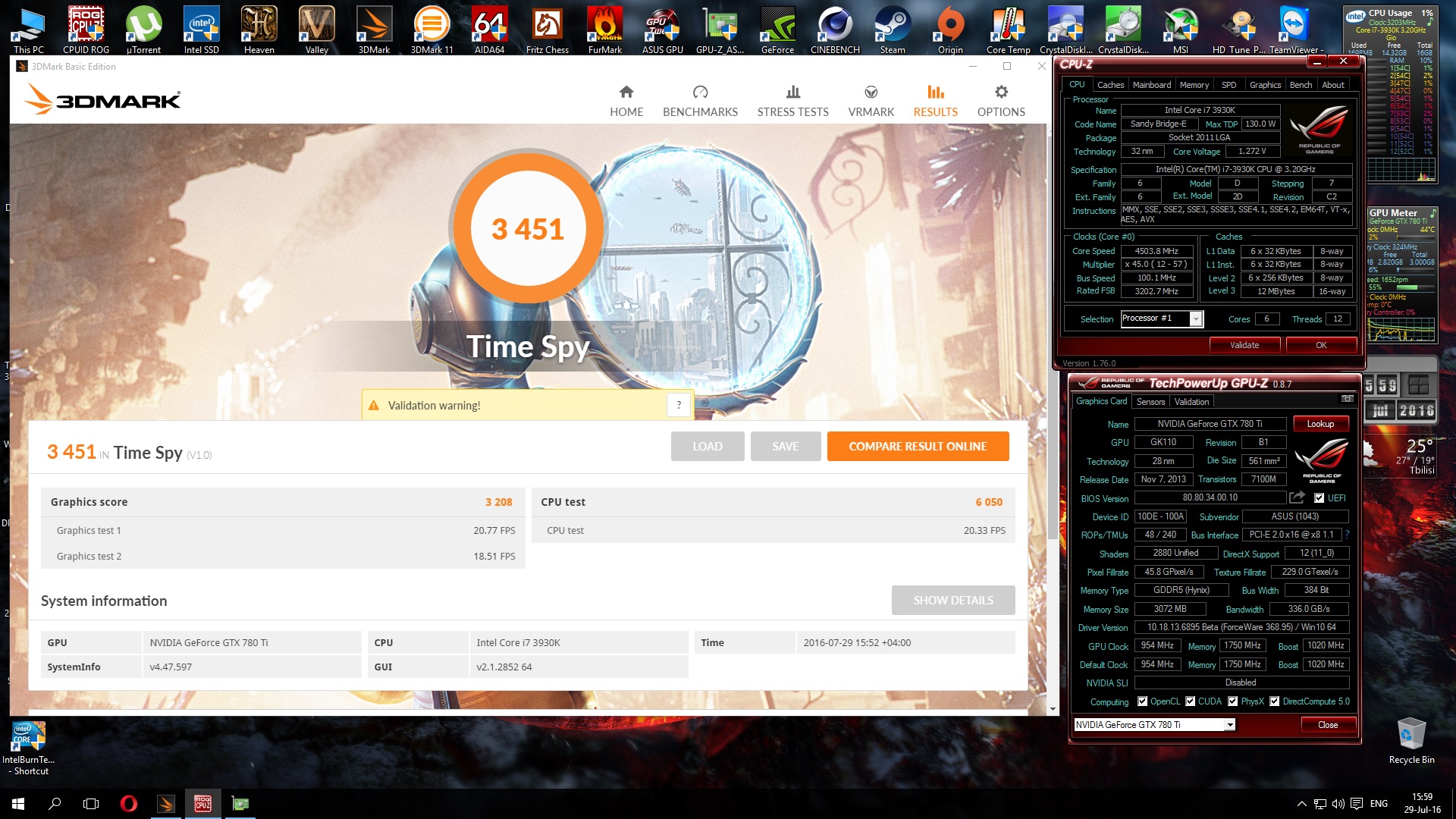Screen dimensions: 1456x819
Task: Expand the CPU-Z processor selection dropdown
Action: click(1195, 319)
